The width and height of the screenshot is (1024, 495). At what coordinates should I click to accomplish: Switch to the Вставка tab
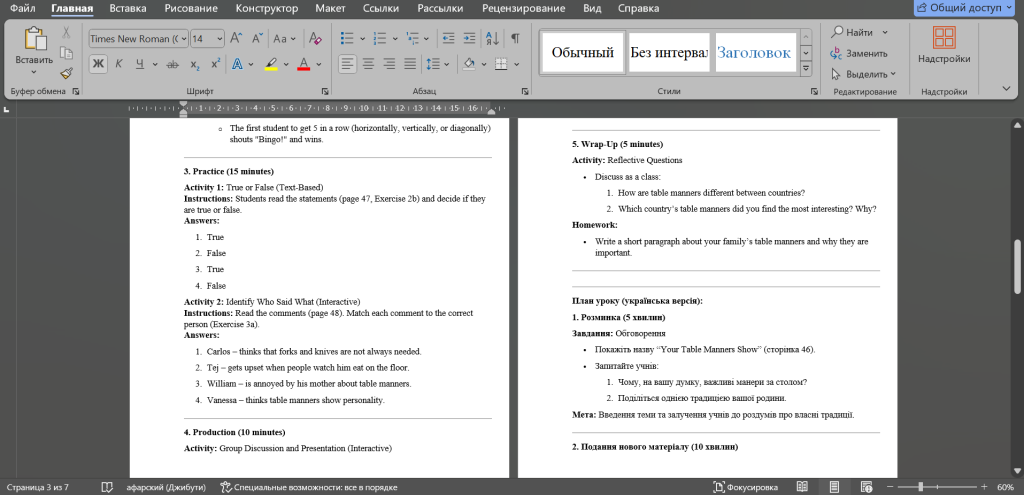click(x=128, y=9)
